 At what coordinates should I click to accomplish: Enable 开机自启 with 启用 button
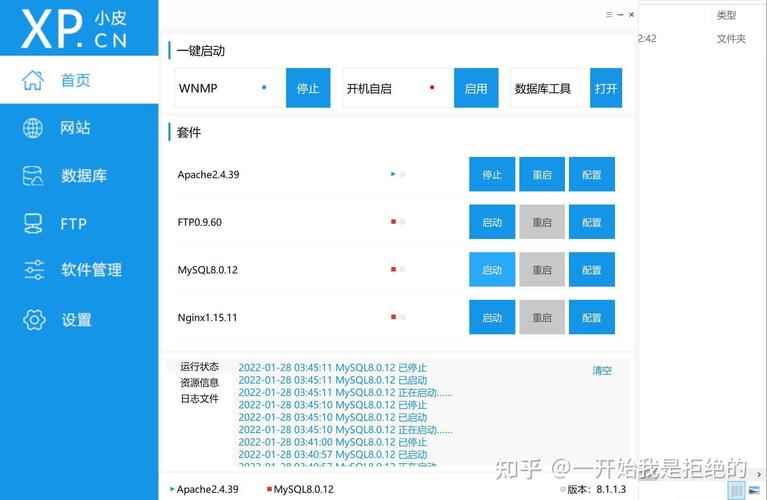[476, 88]
